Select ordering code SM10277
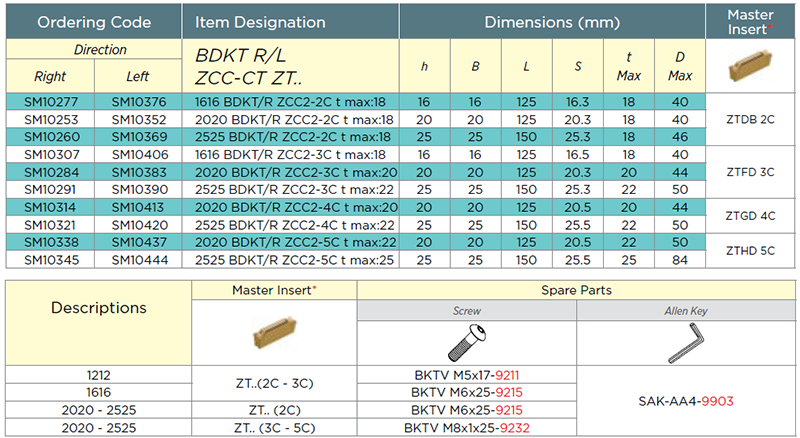Viewport: 800px width, 438px height. pyautogui.click(x=51, y=102)
